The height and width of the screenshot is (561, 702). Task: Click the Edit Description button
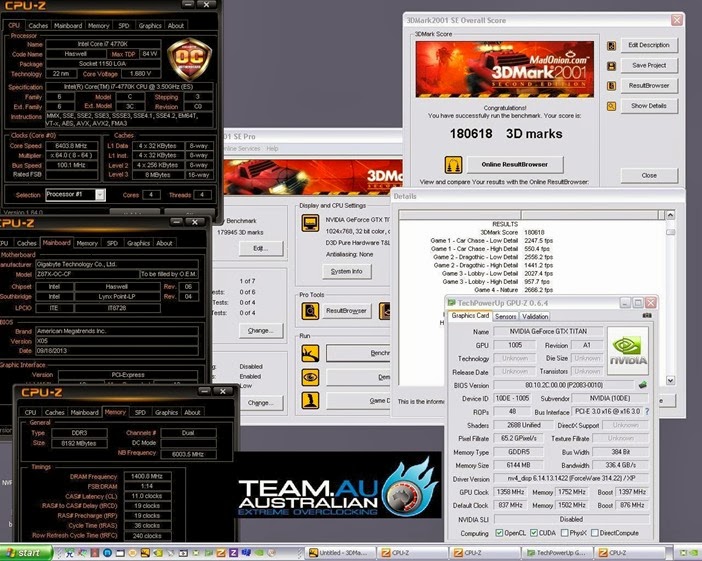tap(649, 45)
